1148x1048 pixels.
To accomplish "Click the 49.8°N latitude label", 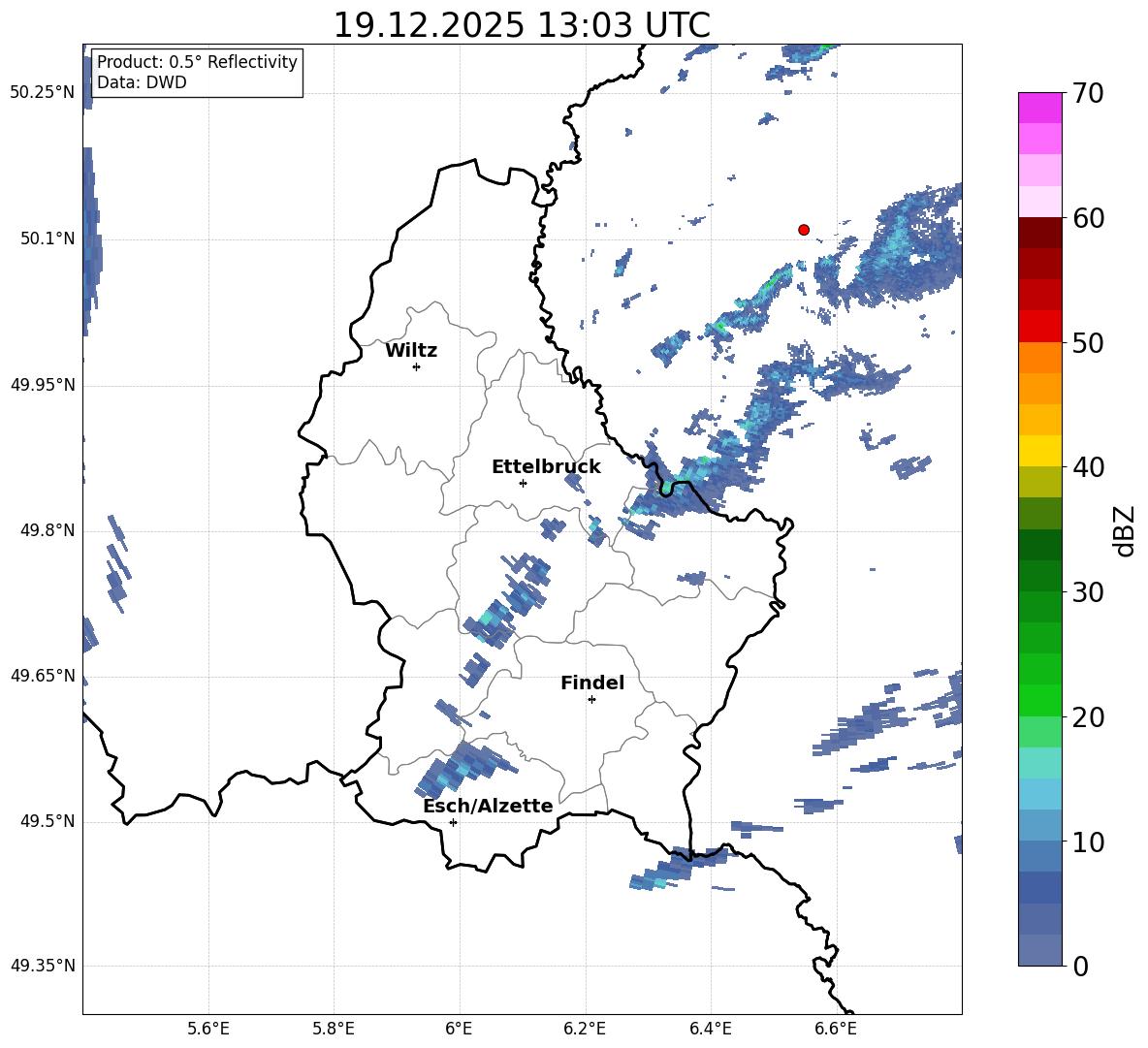I will click(48, 530).
